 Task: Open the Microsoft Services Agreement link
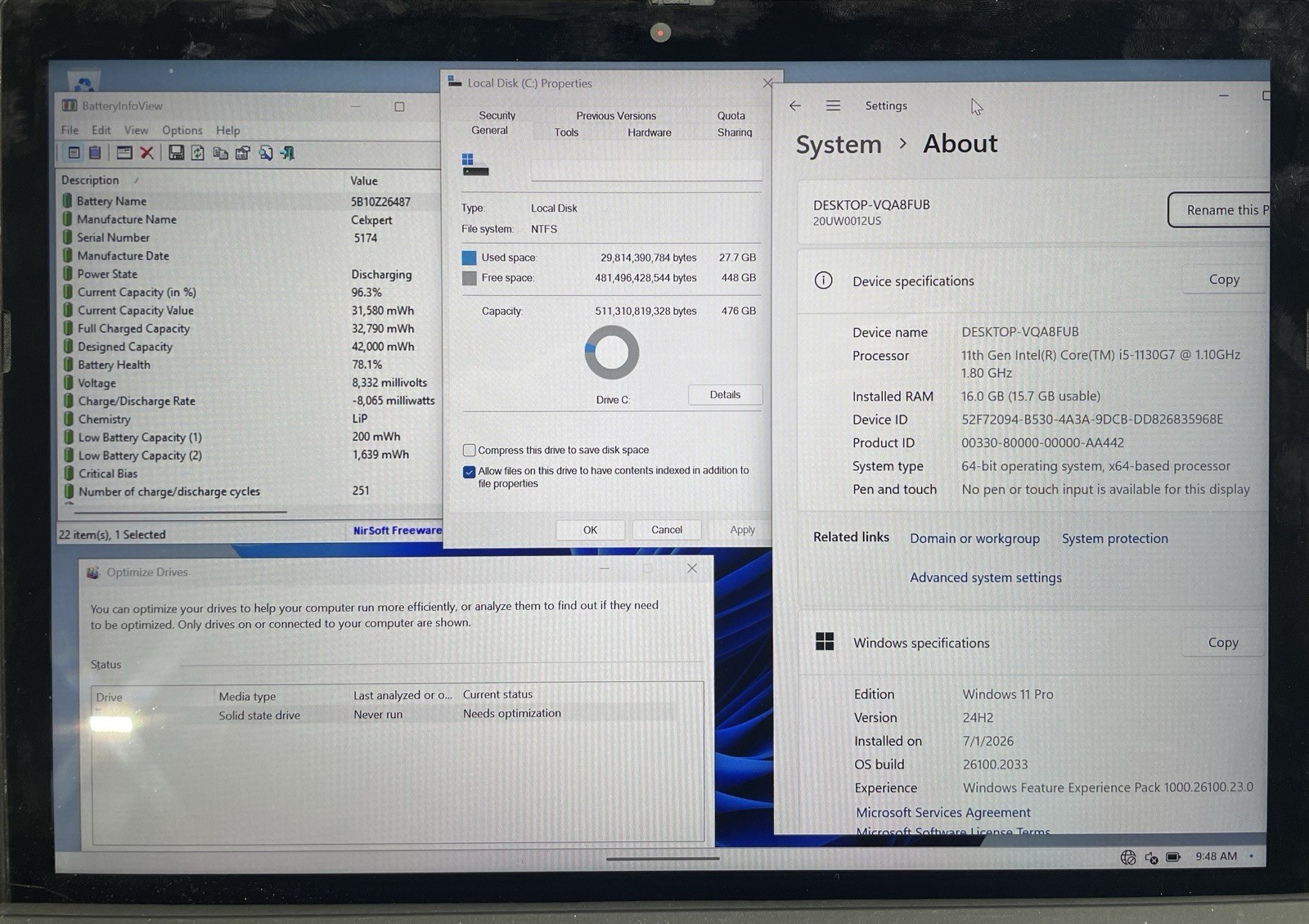(x=943, y=812)
